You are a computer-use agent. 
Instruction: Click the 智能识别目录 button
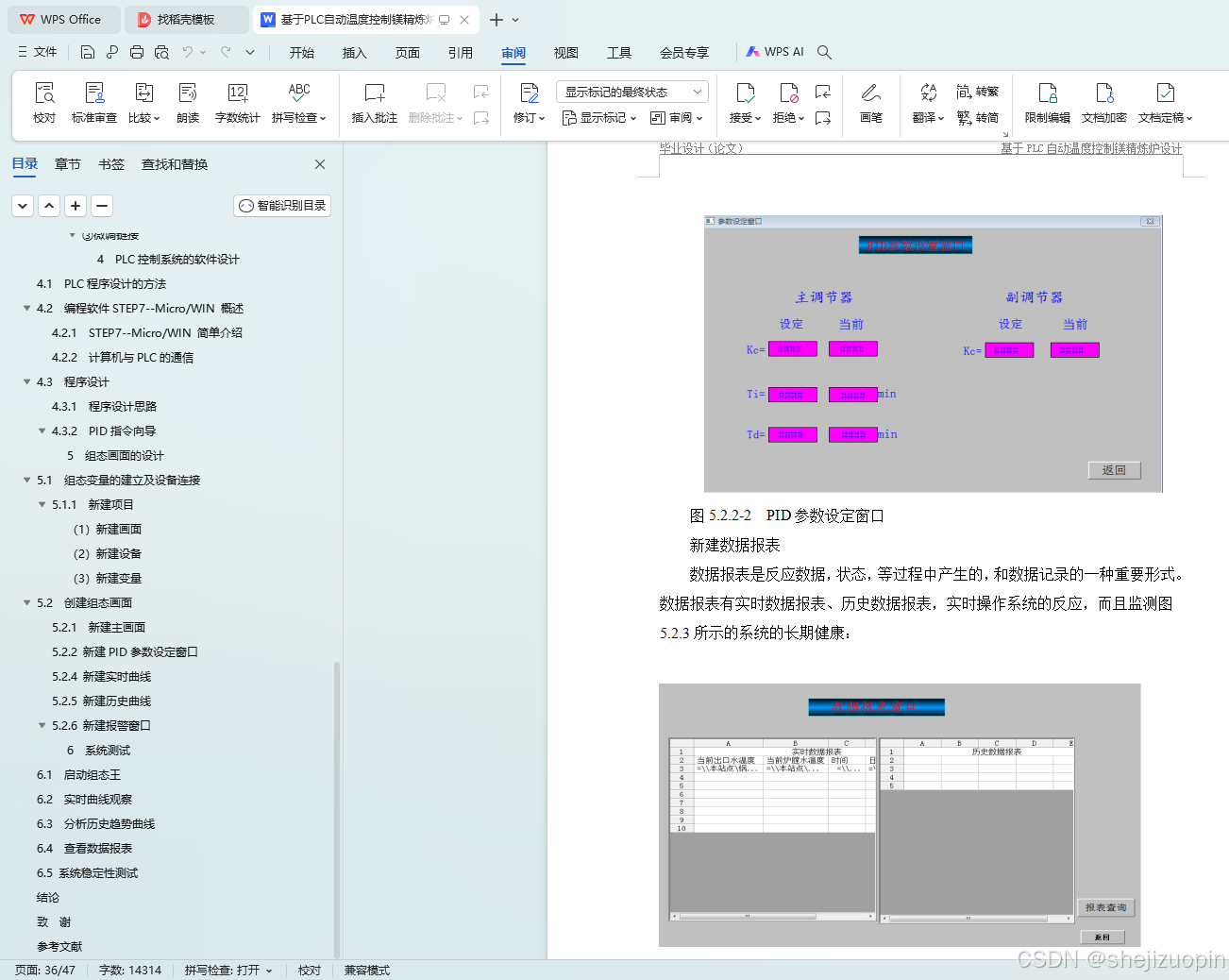coord(282,205)
